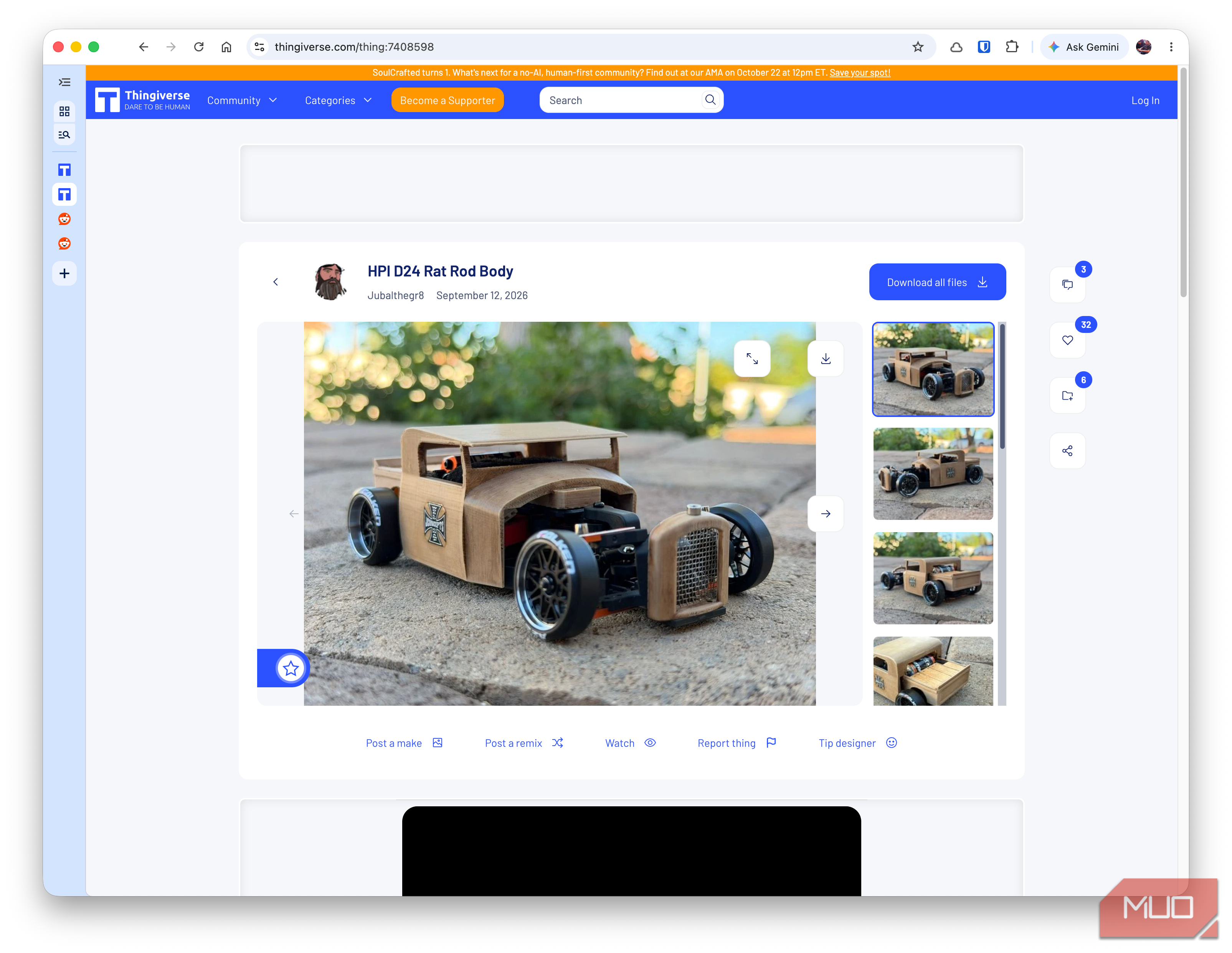Add a new tab with plus button
1232x953 pixels.
(64, 274)
